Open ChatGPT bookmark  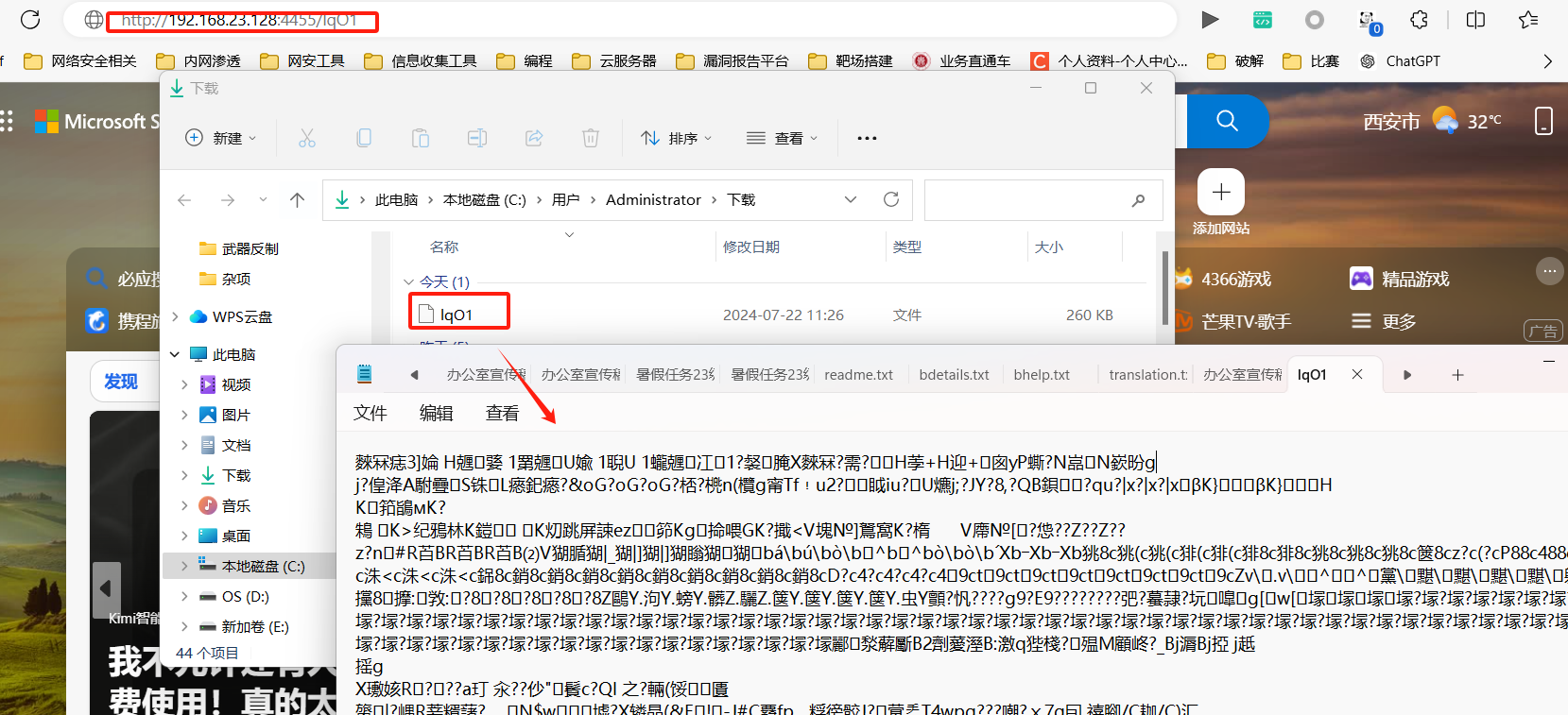coord(1401,61)
